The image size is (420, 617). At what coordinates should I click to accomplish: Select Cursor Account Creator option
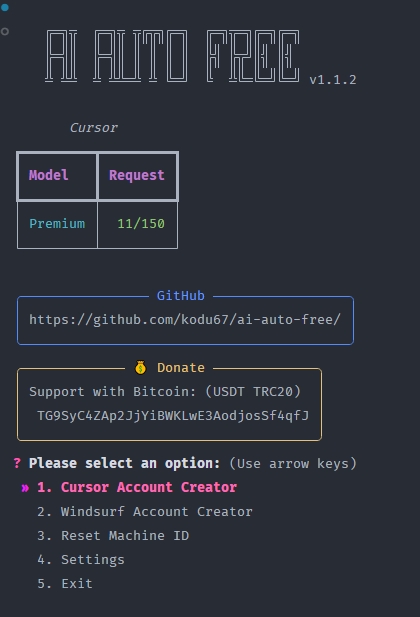(x=137, y=487)
